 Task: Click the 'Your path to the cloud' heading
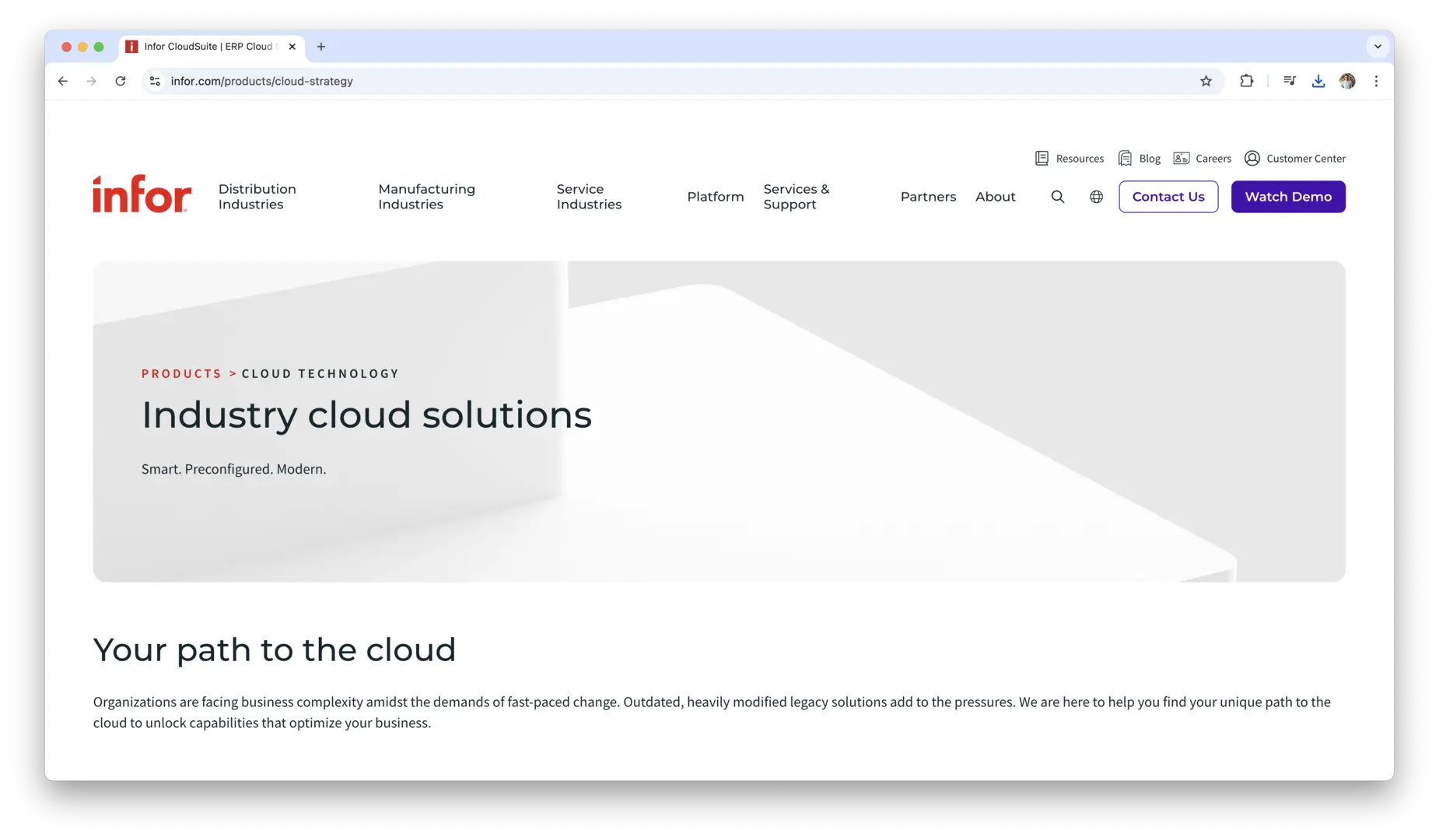click(x=274, y=649)
